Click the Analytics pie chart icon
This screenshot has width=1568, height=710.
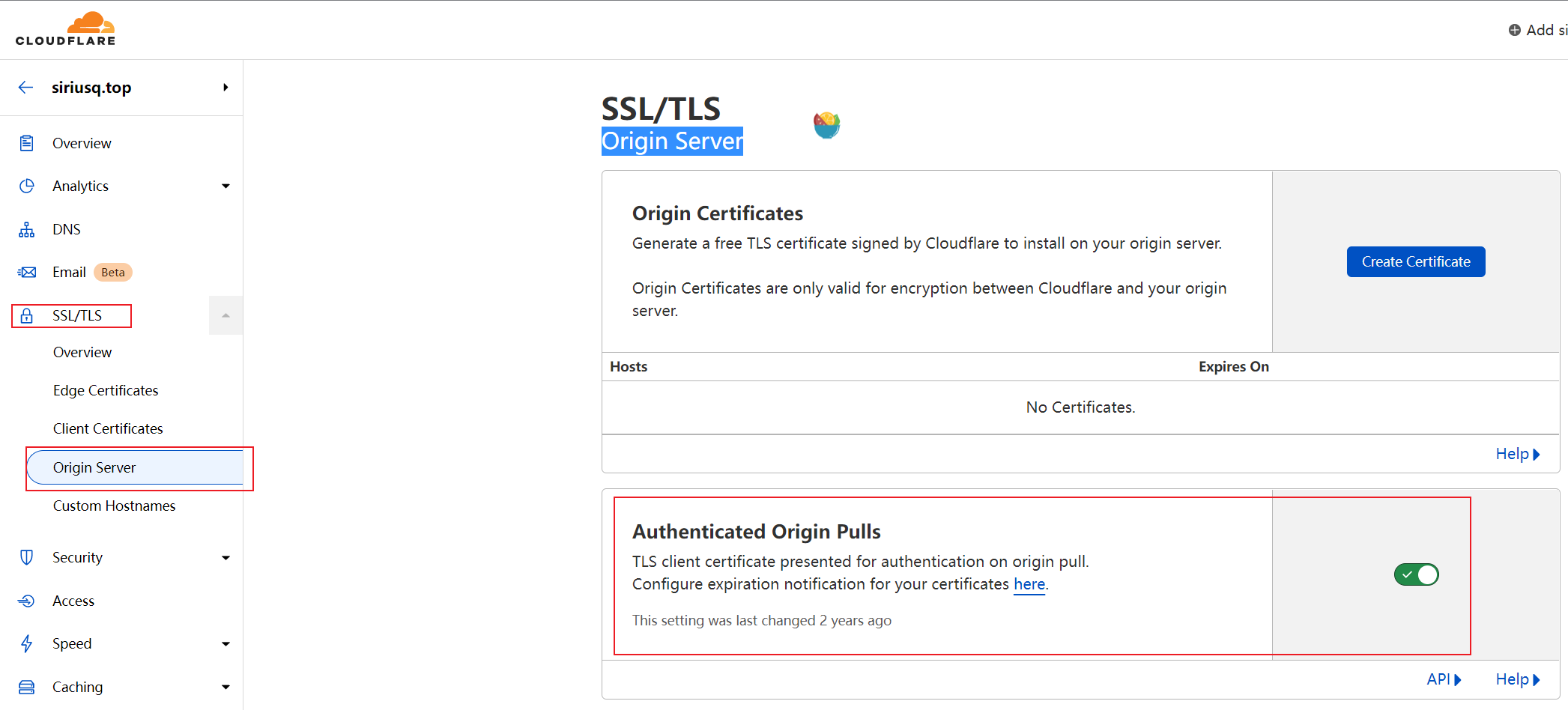[x=27, y=186]
